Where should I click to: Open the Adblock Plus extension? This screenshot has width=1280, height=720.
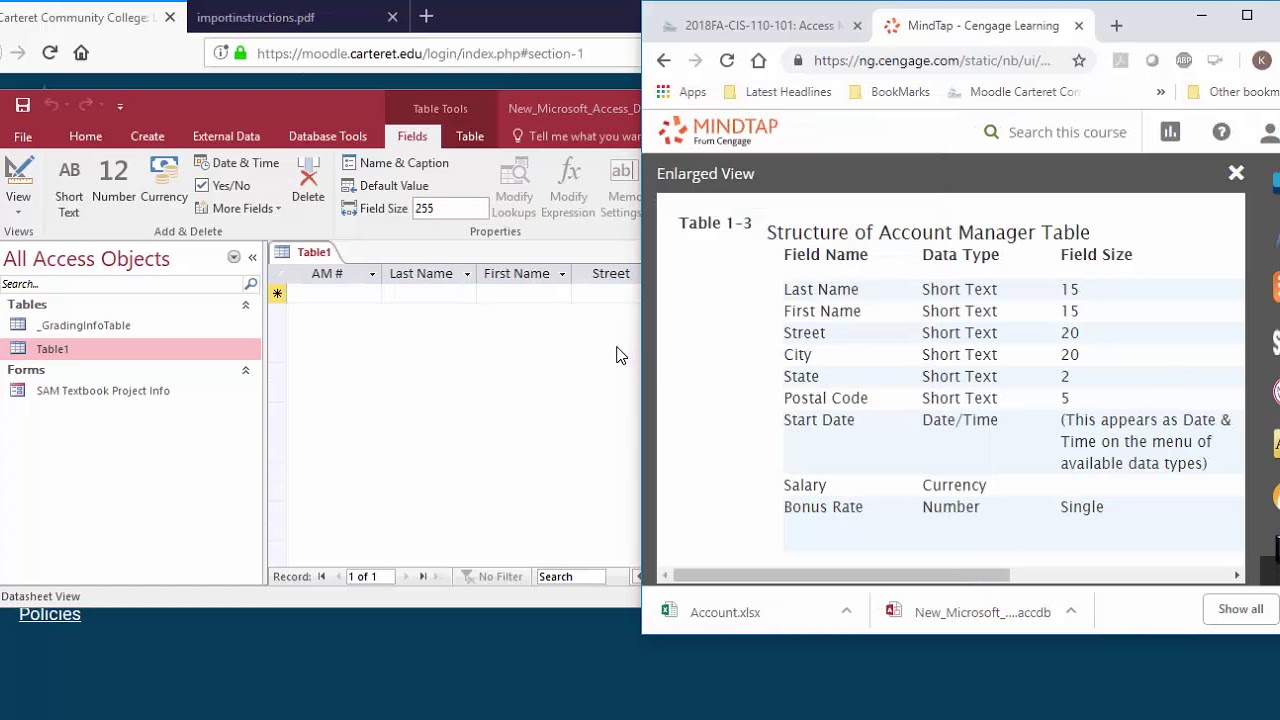tap(1184, 61)
